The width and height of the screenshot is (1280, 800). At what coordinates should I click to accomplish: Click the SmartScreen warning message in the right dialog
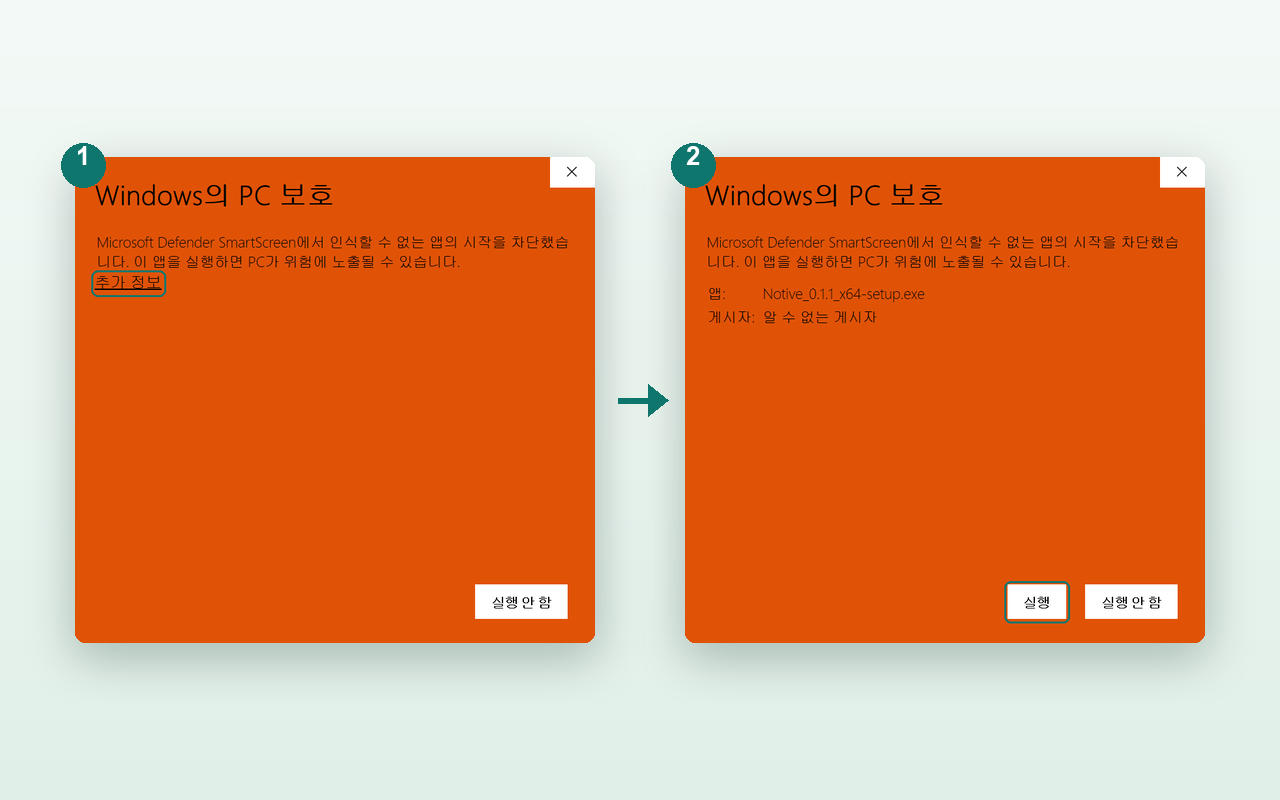[x=943, y=252]
